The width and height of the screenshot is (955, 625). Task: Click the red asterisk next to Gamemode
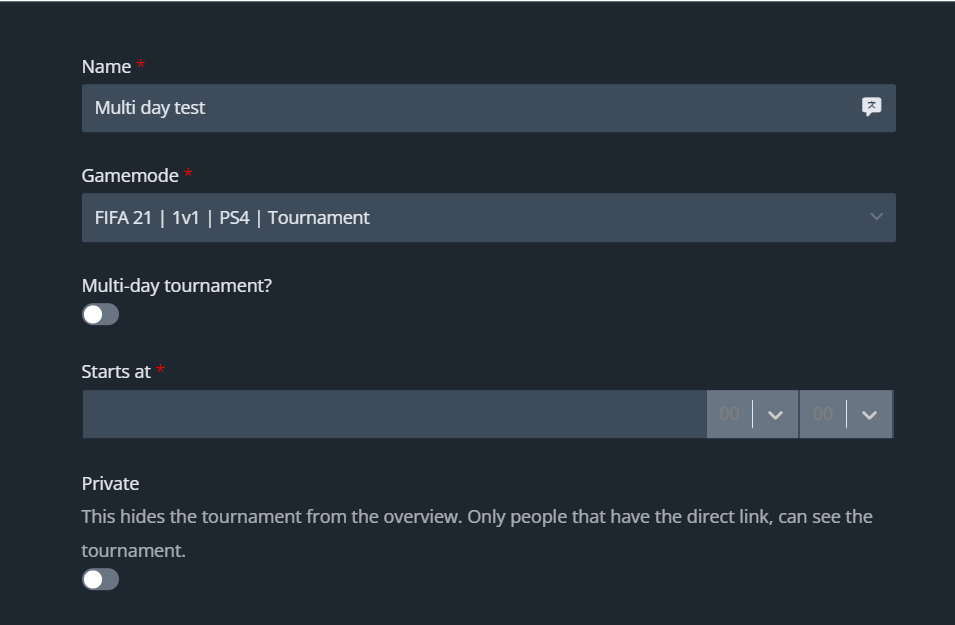(x=188, y=175)
